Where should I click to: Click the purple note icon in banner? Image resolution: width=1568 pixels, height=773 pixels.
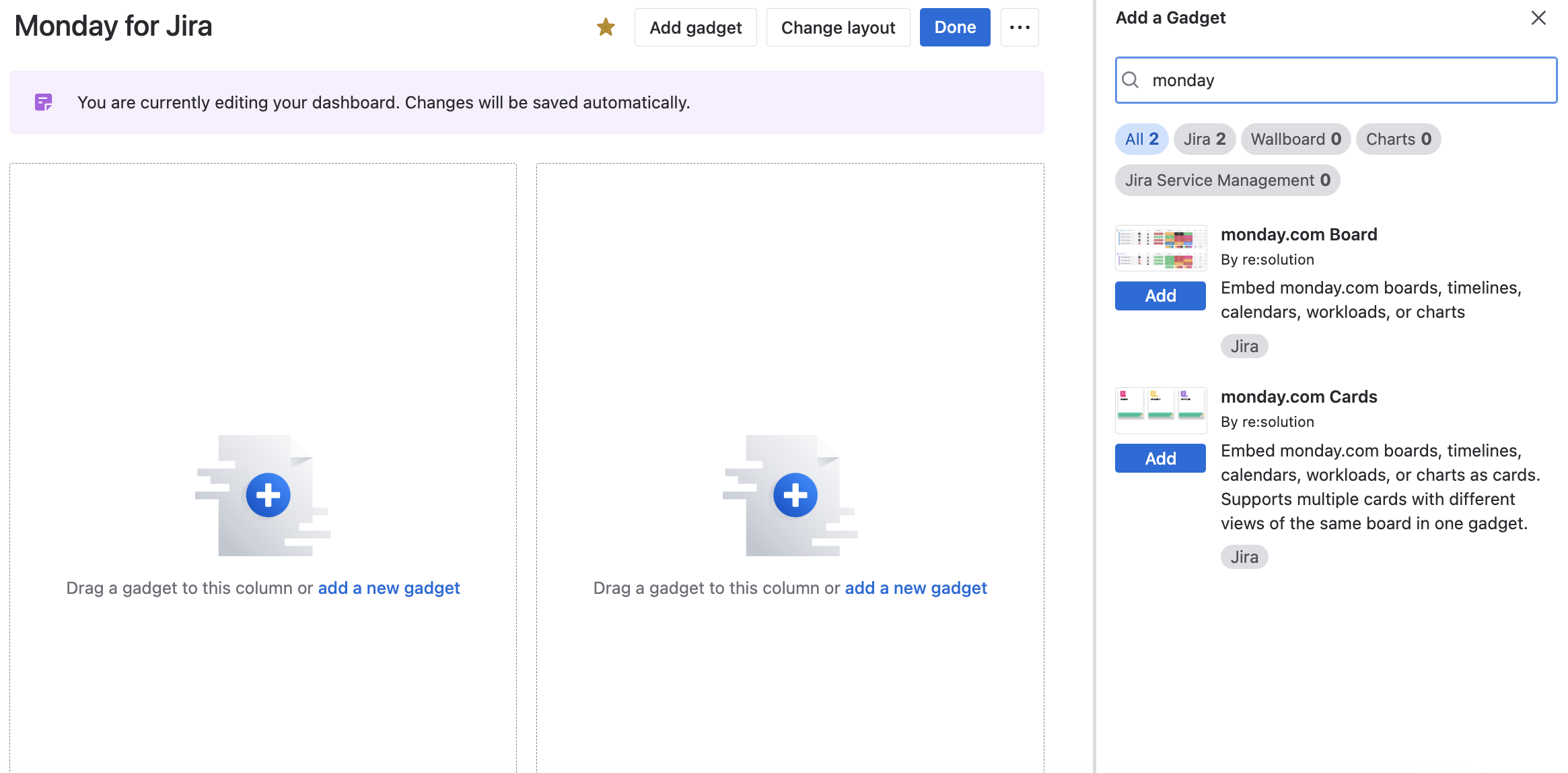pos(43,102)
